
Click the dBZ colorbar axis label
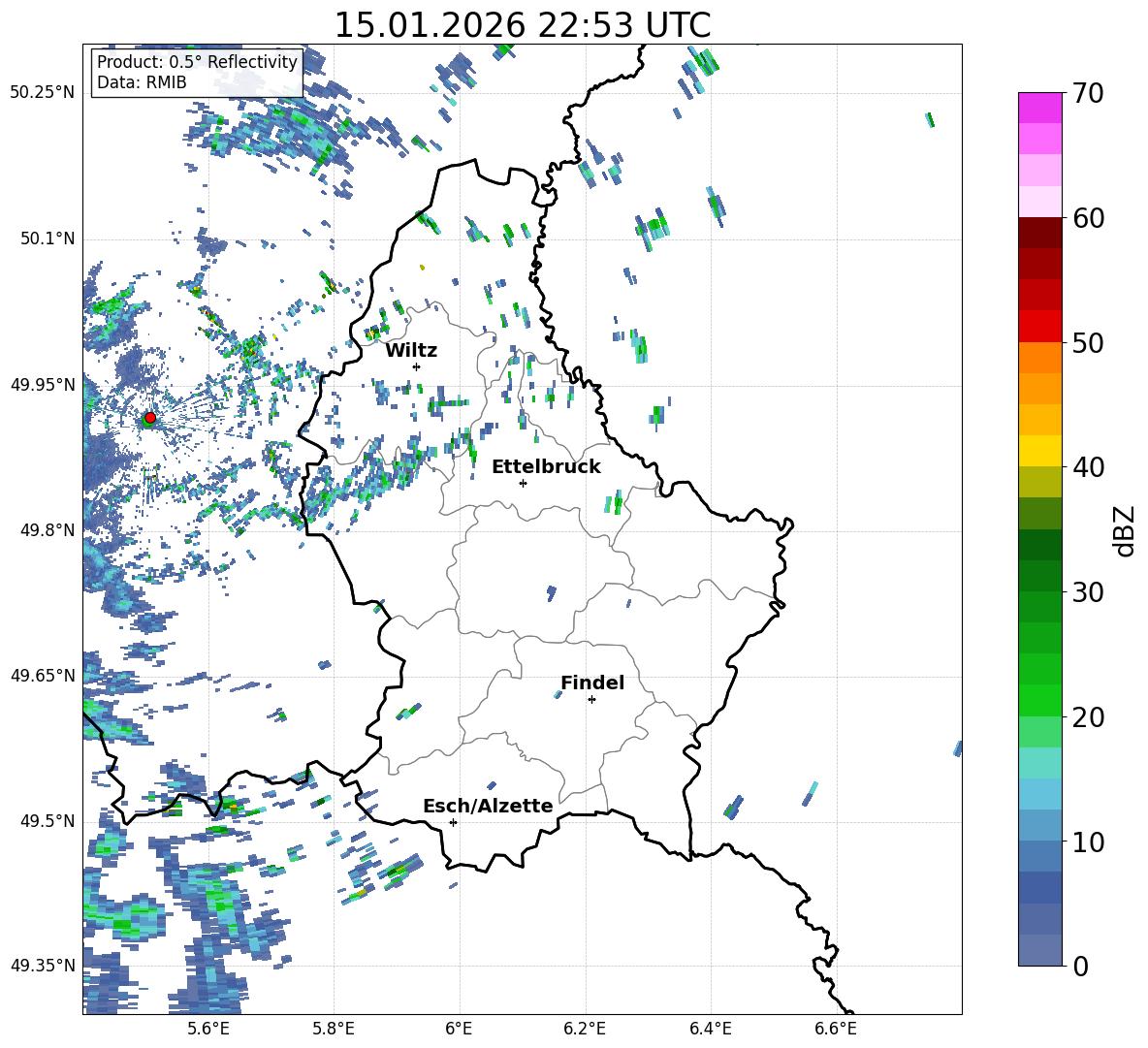point(1126,530)
